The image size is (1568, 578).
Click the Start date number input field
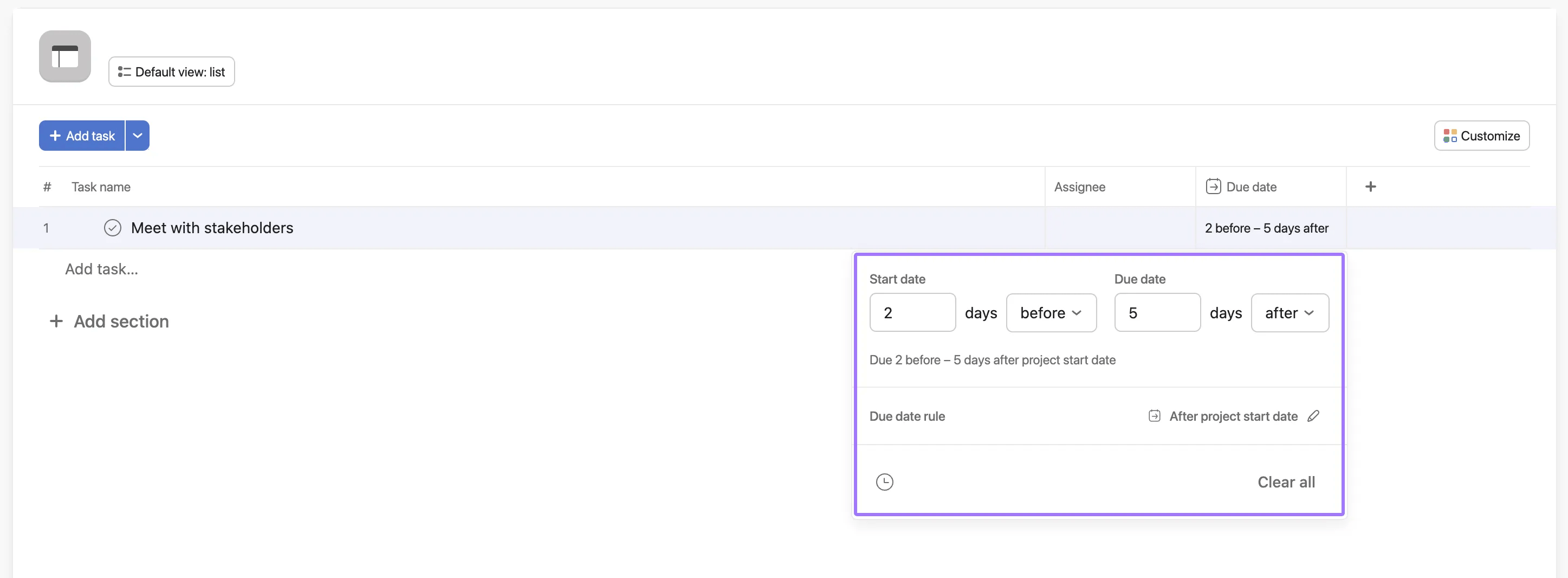[912, 312]
